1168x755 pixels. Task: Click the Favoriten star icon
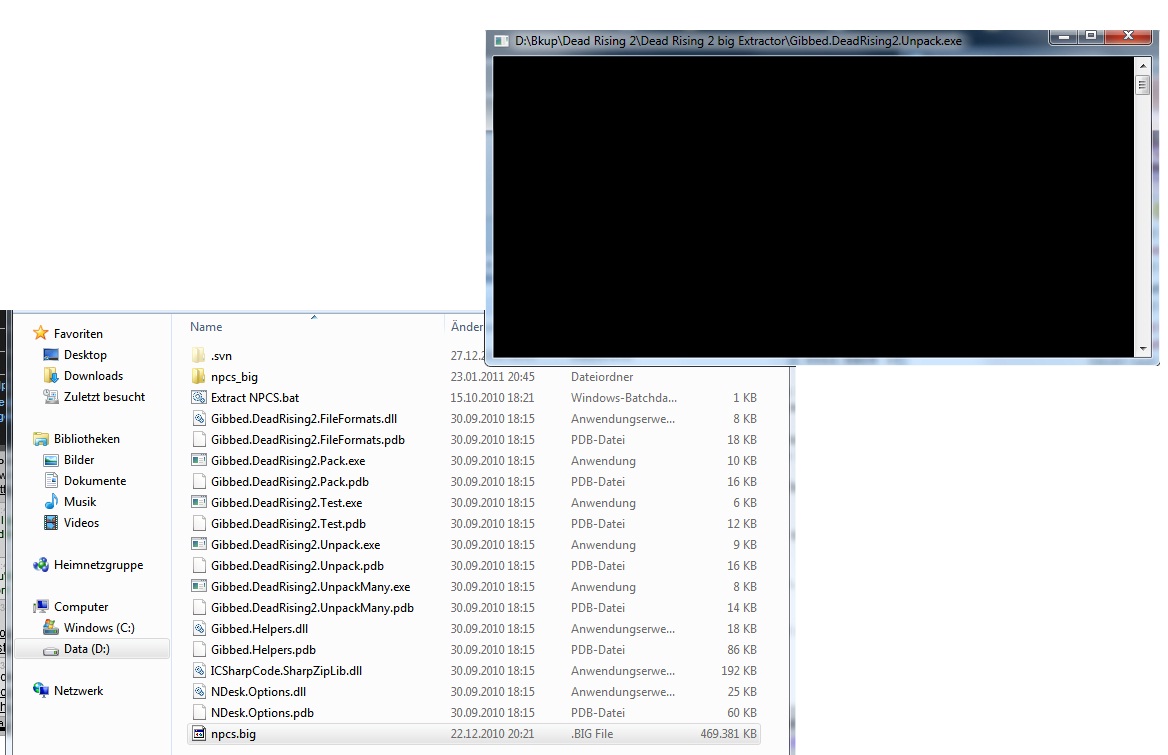(40, 333)
